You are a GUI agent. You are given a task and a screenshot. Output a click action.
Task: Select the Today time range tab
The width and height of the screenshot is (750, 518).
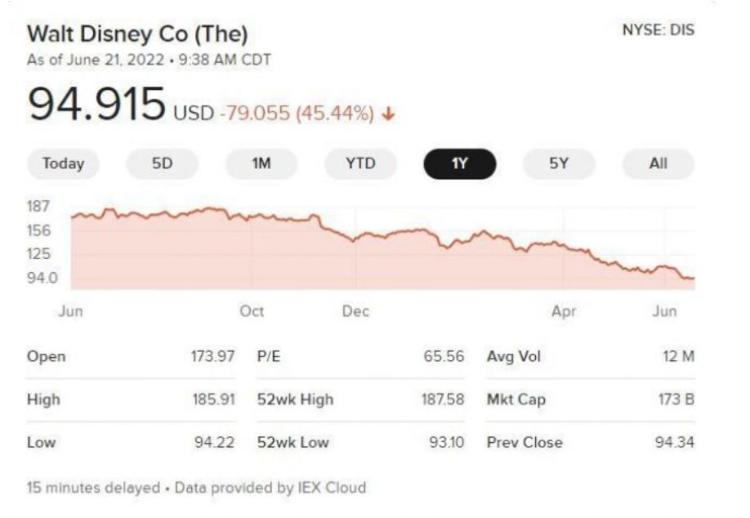tap(63, 164)
